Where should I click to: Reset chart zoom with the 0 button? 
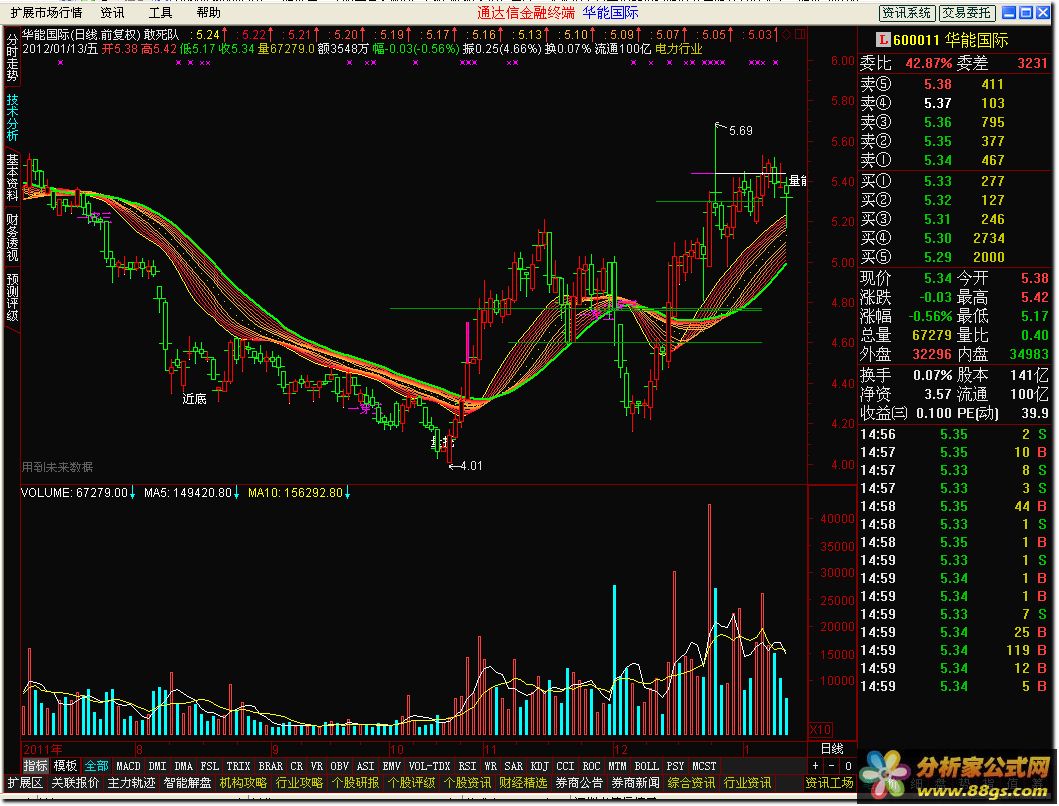(848, 766)
